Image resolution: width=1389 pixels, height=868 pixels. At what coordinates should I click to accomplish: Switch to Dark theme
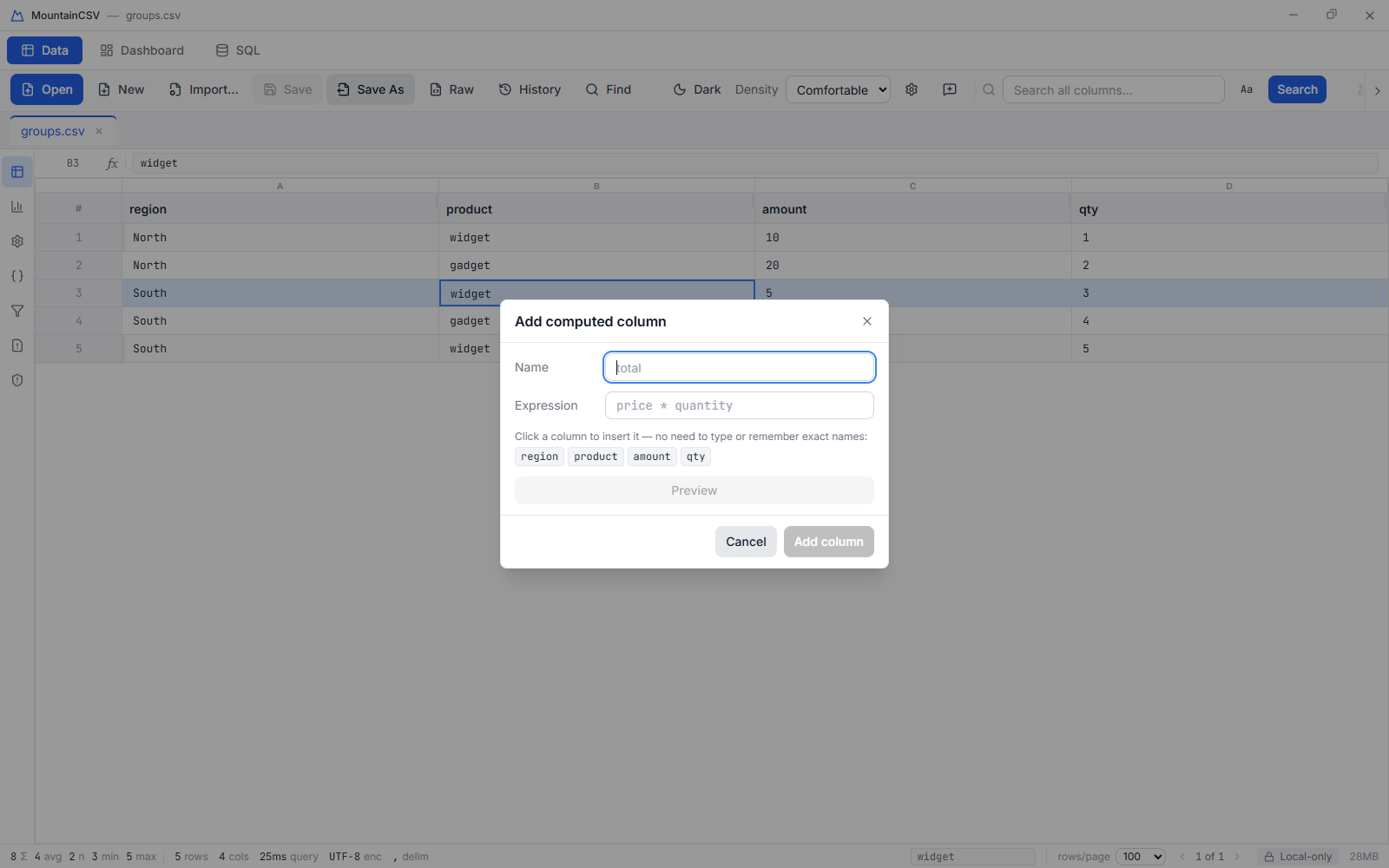tap(697, 89)
